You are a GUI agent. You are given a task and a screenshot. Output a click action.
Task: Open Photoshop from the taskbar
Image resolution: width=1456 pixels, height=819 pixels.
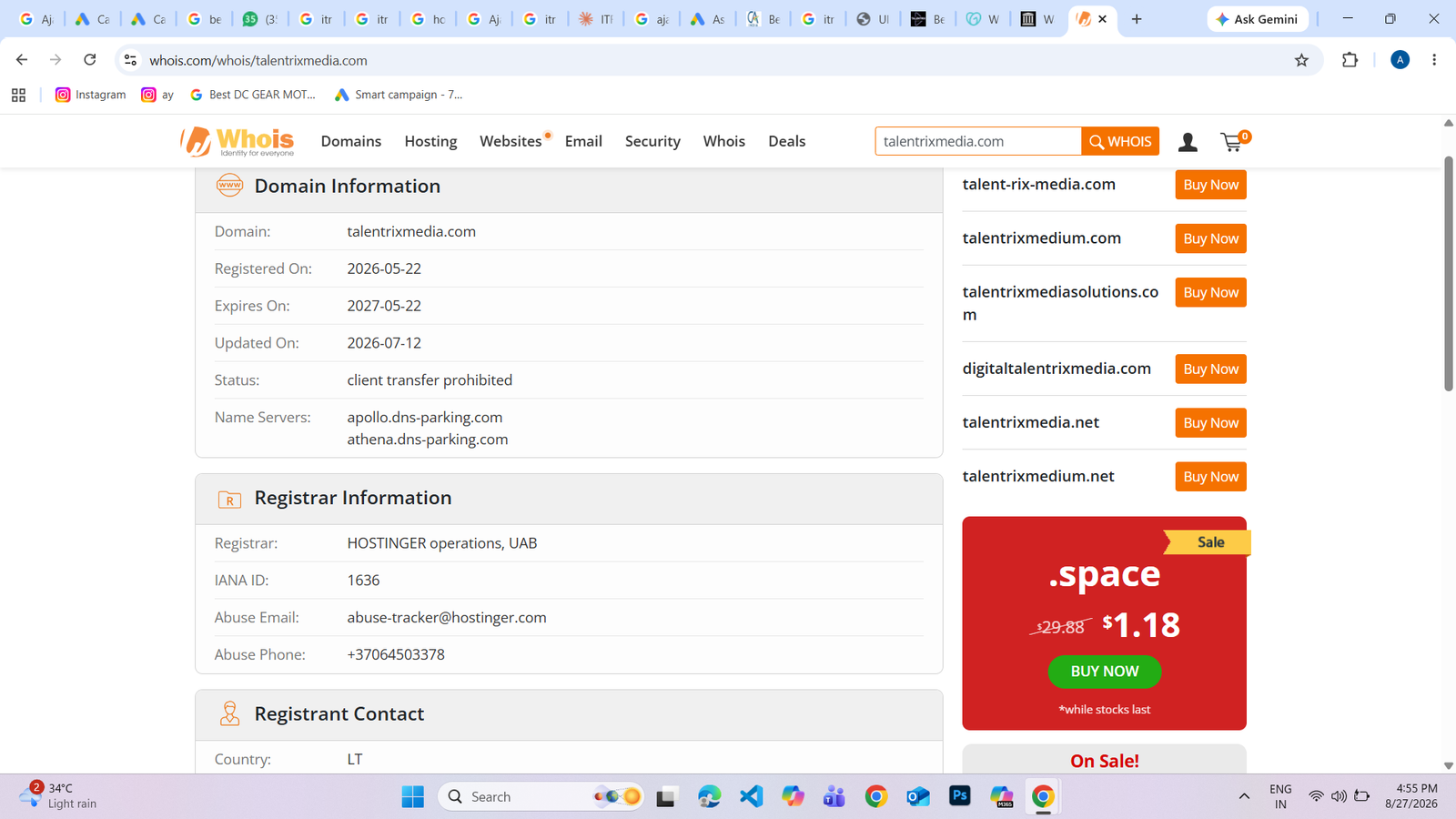point(959,796)
